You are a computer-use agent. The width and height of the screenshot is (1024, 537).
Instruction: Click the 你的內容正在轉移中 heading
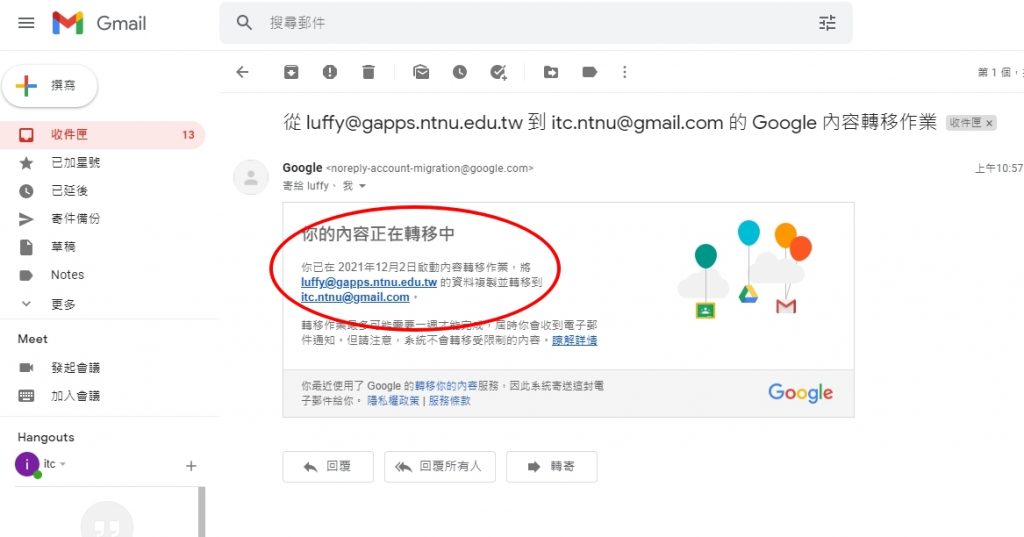(x=378, y=234)
